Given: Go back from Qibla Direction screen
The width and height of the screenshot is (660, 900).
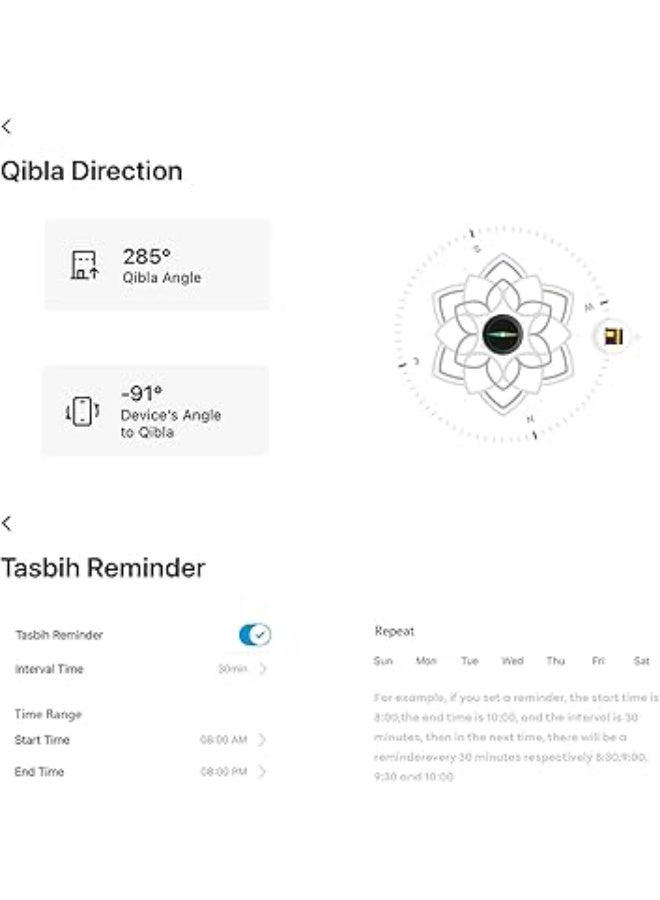Looking at the screenshot, I should 7,127.
